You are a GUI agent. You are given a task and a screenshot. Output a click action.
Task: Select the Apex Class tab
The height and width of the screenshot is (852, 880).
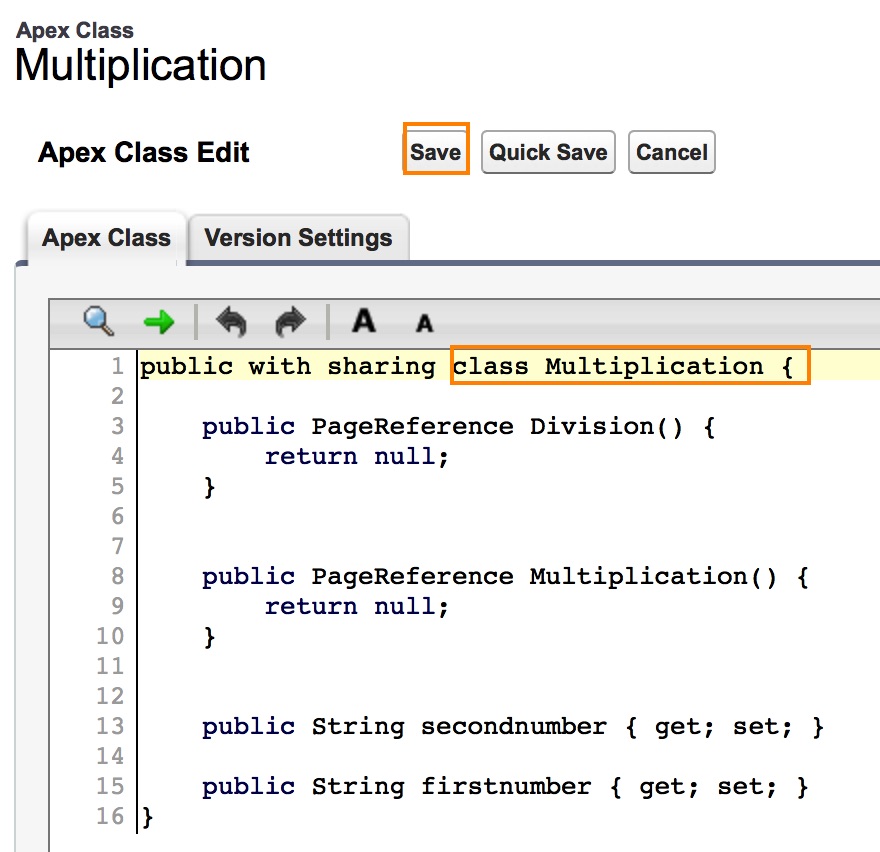[x=105, y=238]
